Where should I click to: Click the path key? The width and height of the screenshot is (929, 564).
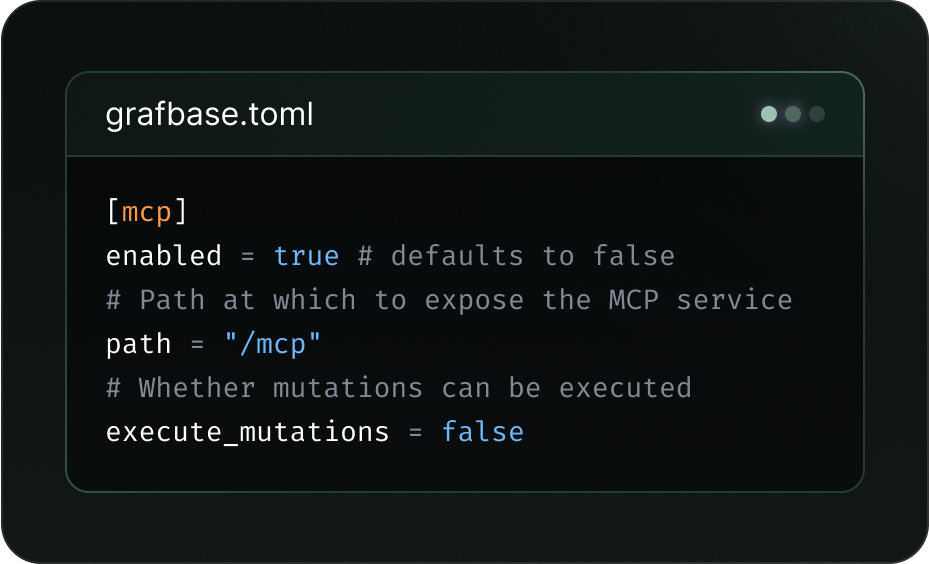coord(138,344)
